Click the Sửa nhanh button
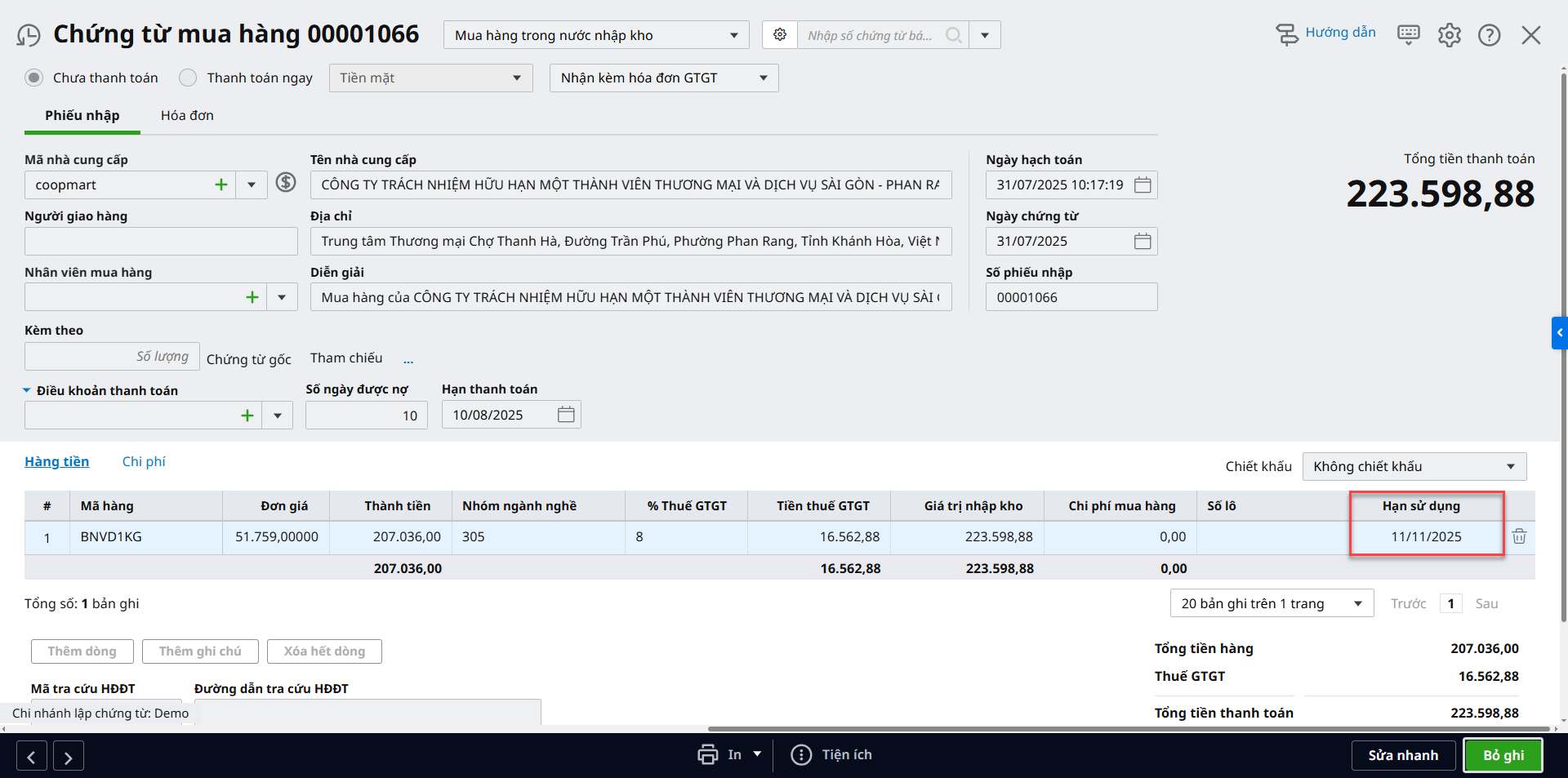Image resolution: width=1568 pixels, height=778 pixels. point(1403,755)
